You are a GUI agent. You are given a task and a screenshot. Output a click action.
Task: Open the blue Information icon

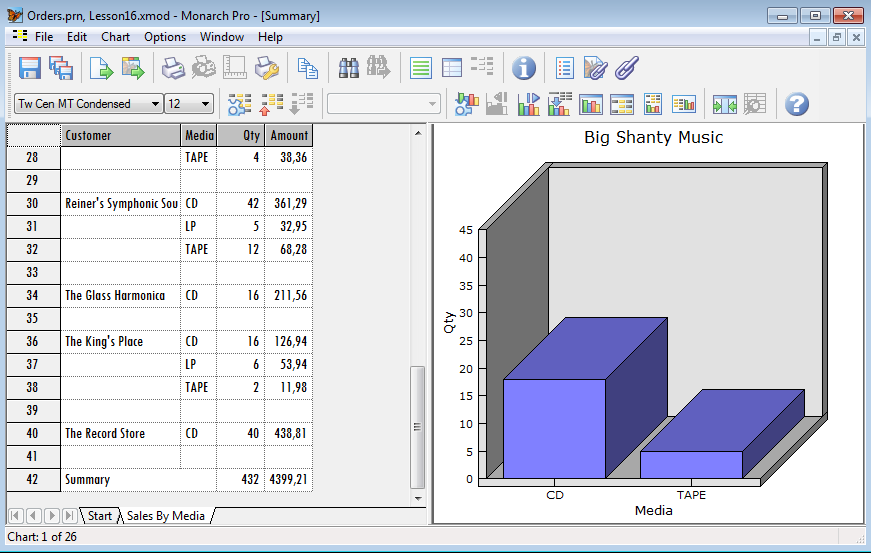click(x=524, y=68)
